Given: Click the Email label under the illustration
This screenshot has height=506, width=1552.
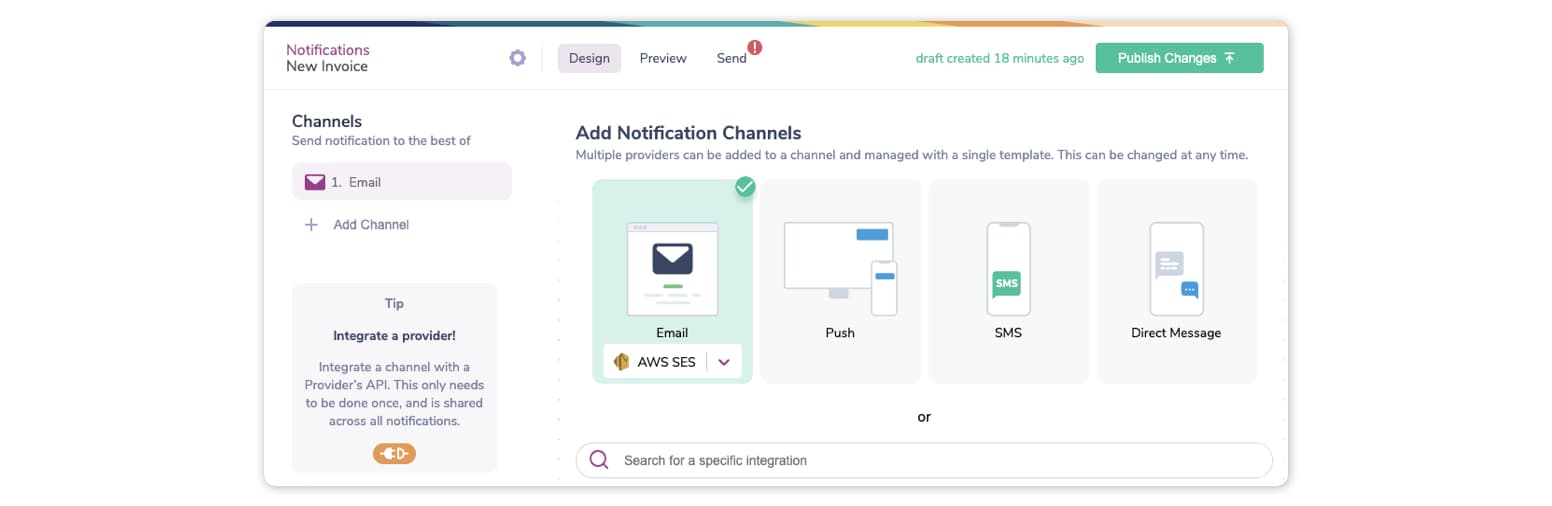Looking at the screenshot, I should [x=672, y=333].
